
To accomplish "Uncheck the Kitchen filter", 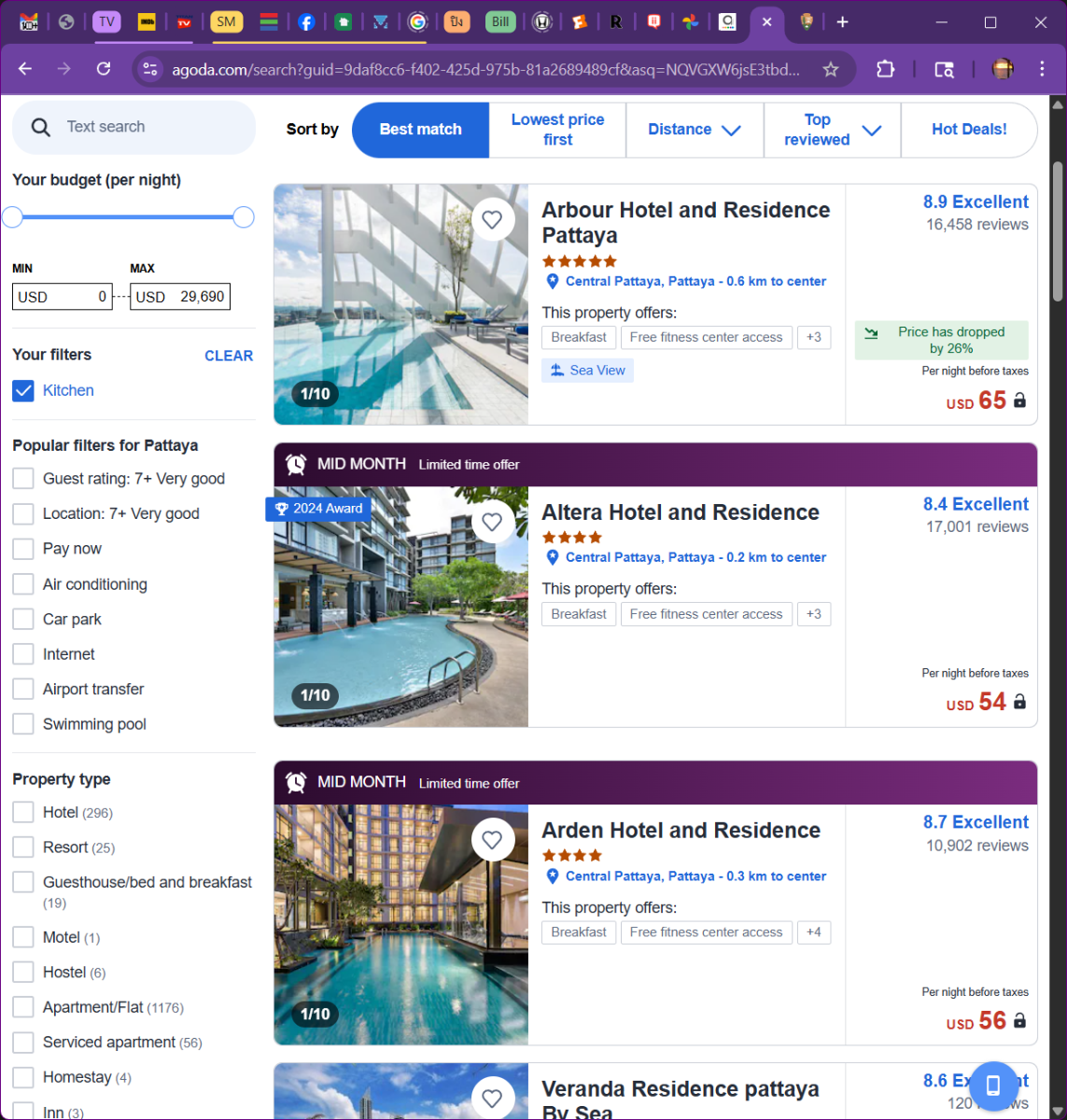I will tap(23, 391).
